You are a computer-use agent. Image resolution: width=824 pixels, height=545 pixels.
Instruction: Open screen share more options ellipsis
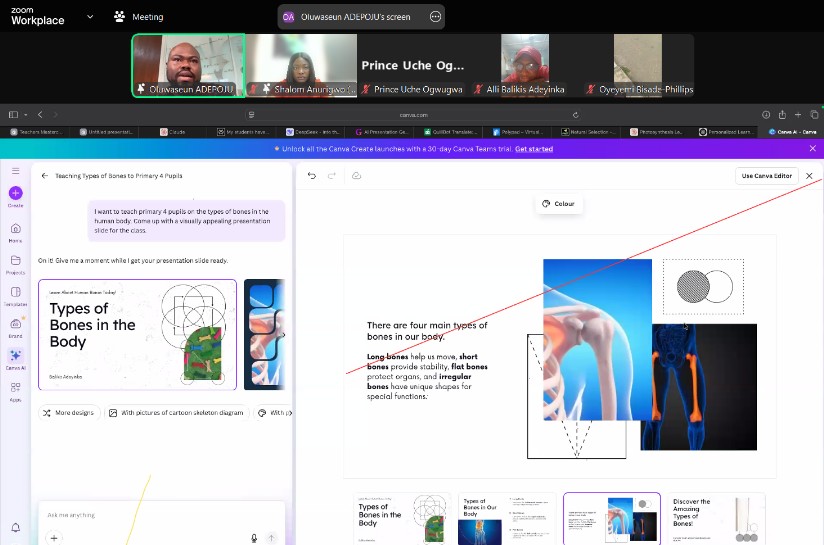pyautogui.click(x=435, y=17)
